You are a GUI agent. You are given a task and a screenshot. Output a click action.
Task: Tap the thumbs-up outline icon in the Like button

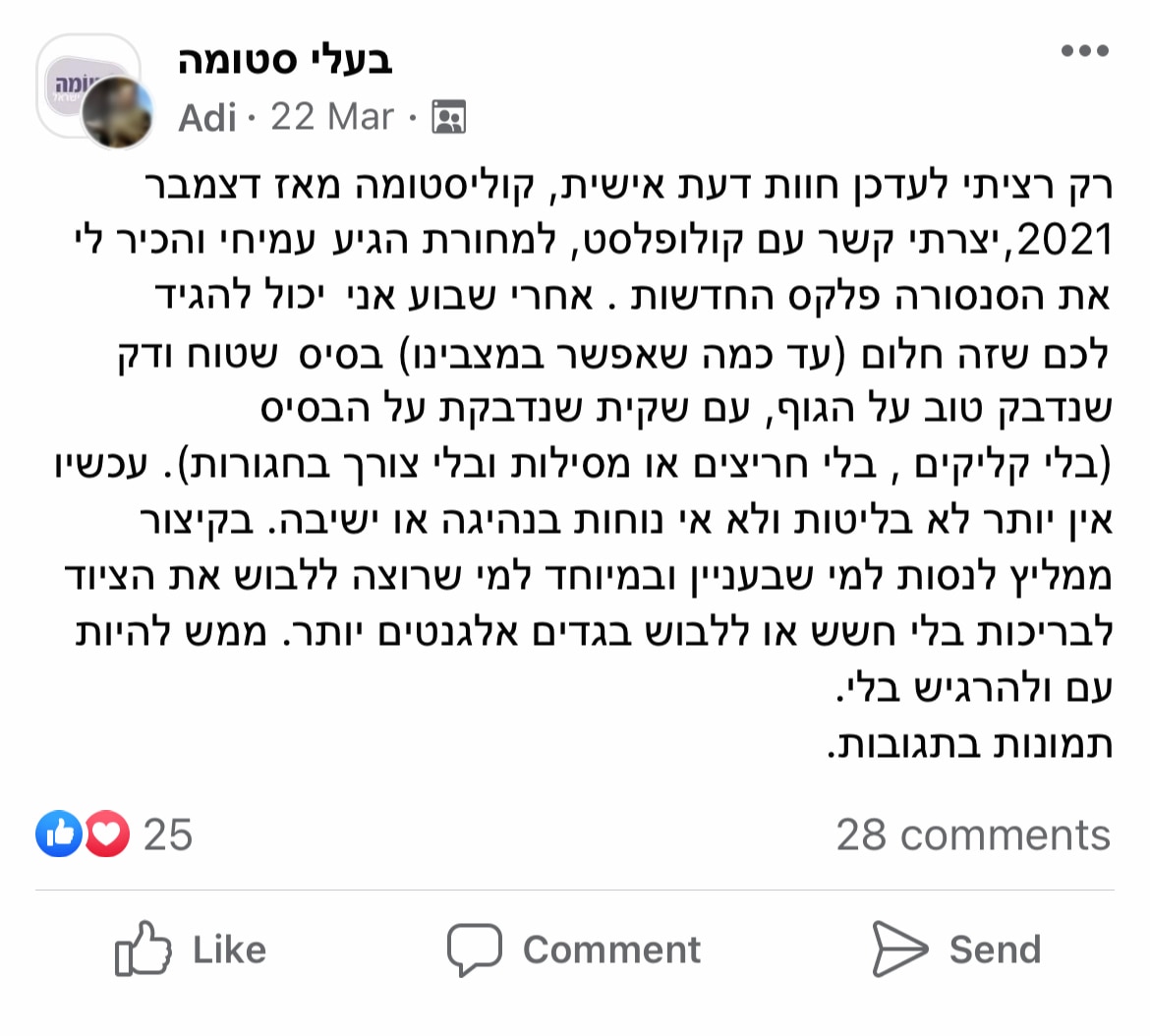(x=143, y=949)
